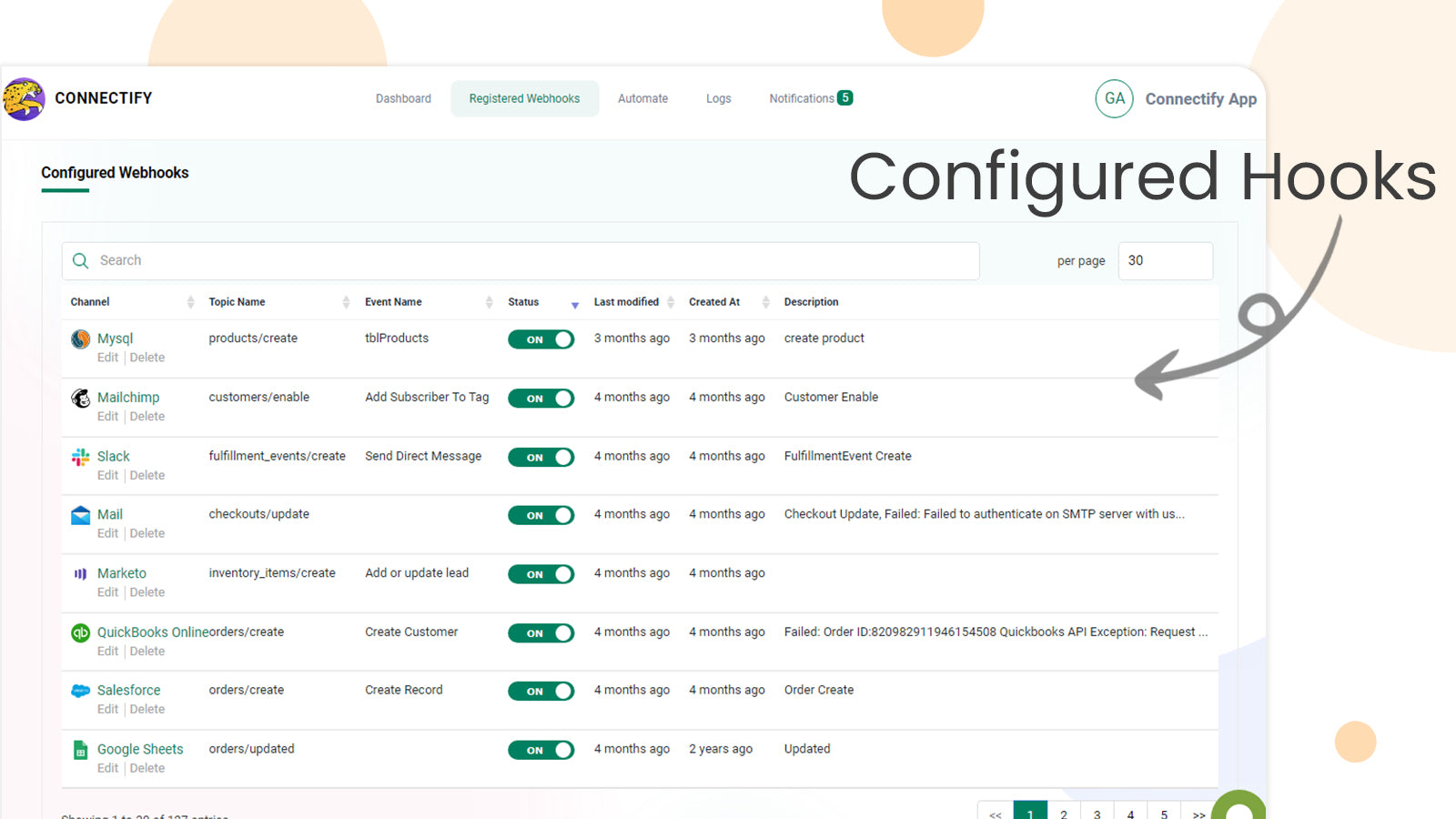Click the Connectify cheetah logo
The height and width of the screenshot is (819, 1456).
click(x=24, y=98)
